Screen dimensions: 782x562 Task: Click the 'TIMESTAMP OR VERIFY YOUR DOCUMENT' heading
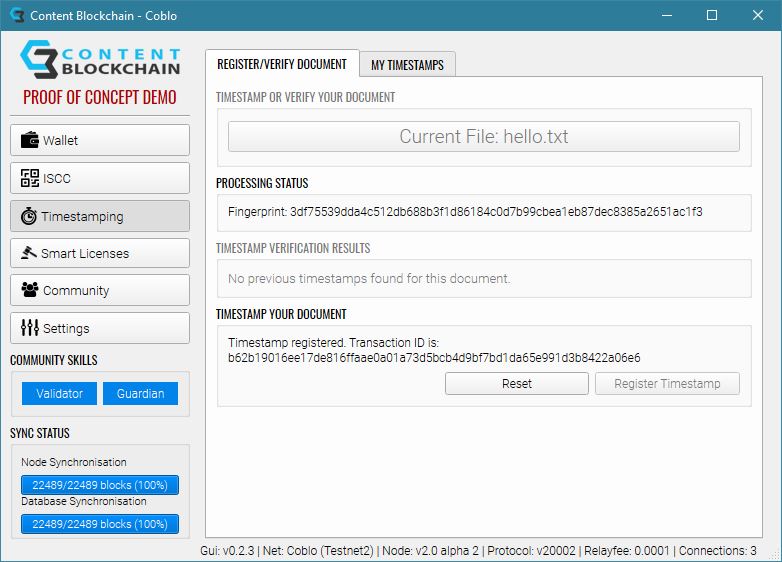(305, 97)
